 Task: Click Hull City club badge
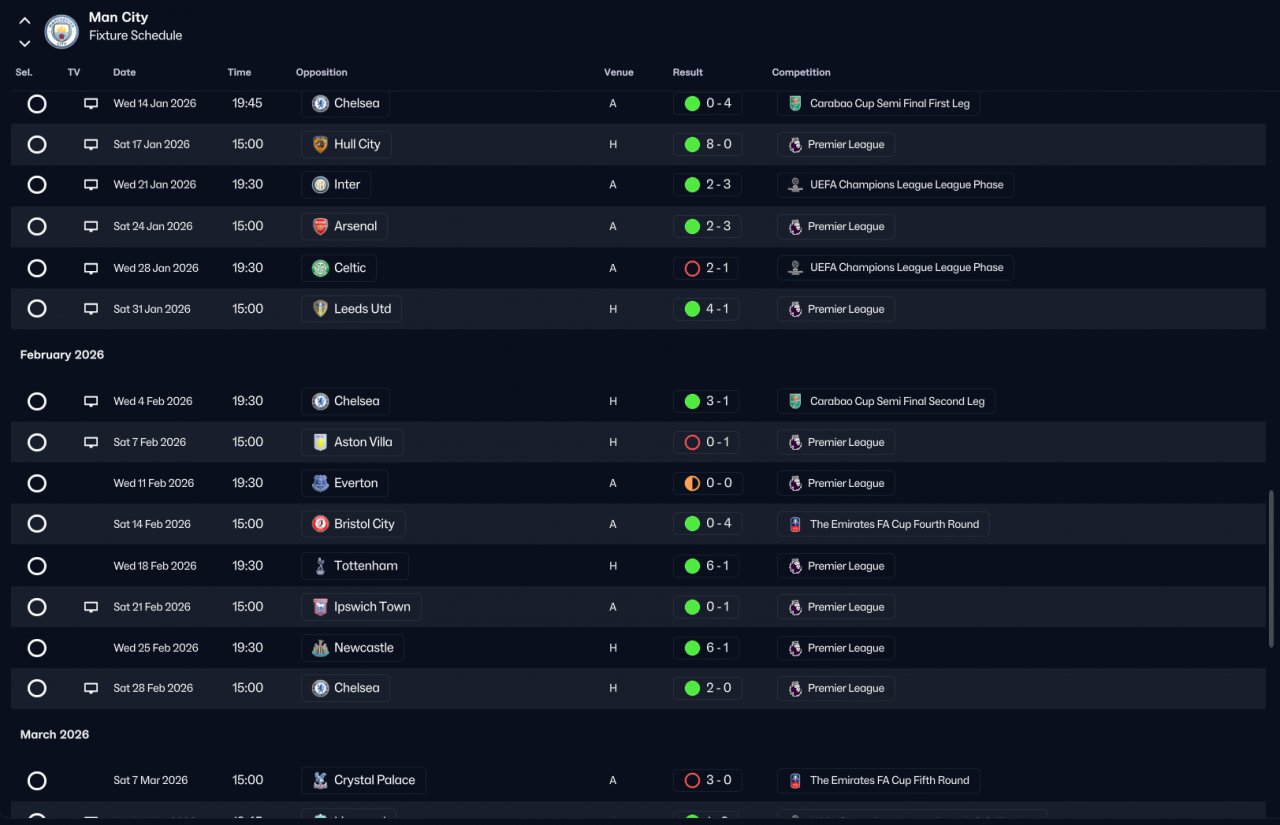320,144
